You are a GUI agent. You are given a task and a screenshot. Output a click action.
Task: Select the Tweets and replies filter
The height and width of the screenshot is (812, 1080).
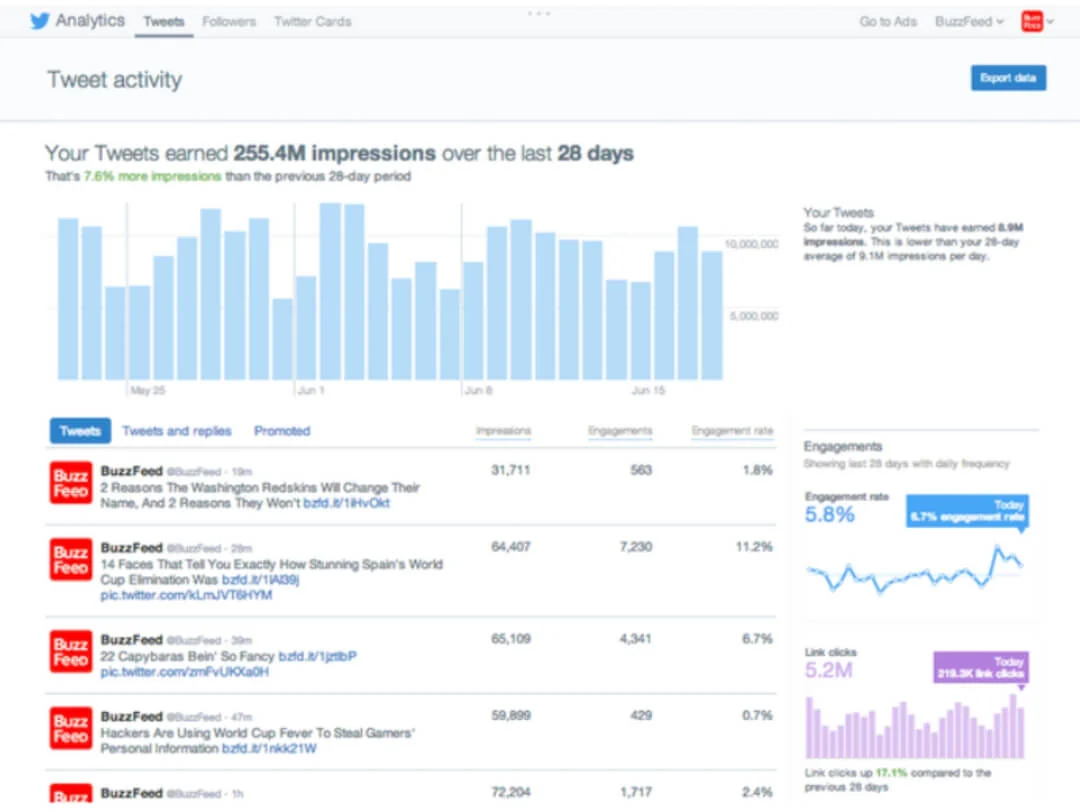pyautogui.click(x=177, y=430)
